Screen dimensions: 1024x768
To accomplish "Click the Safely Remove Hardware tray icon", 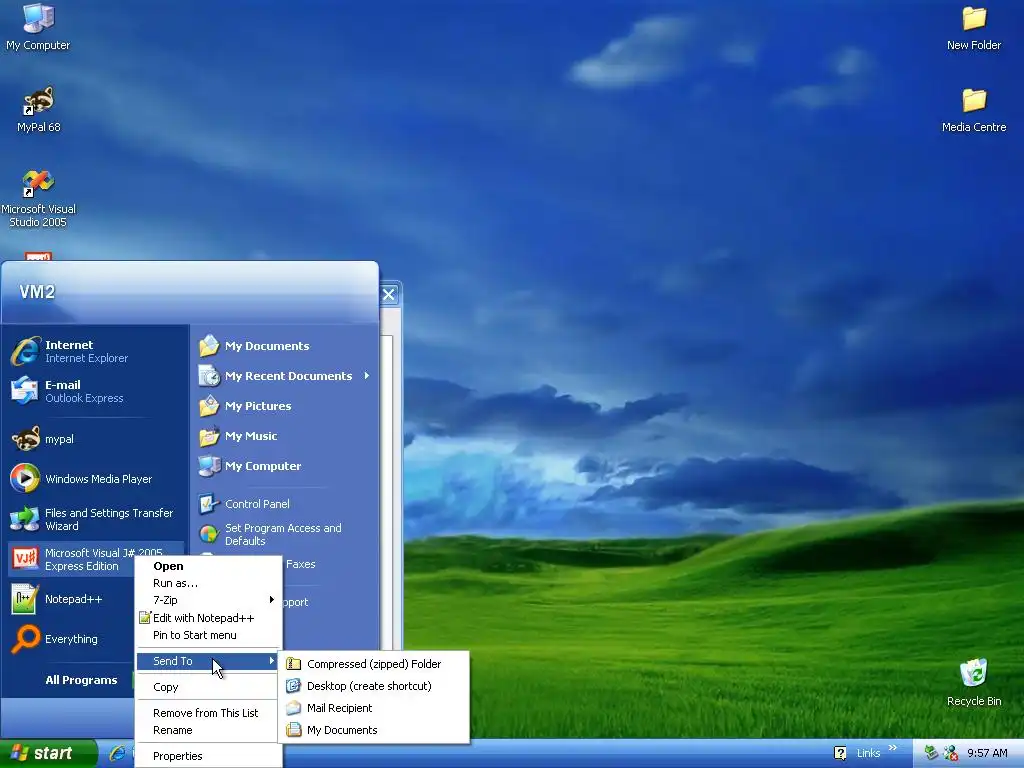I will coord(931,753).
